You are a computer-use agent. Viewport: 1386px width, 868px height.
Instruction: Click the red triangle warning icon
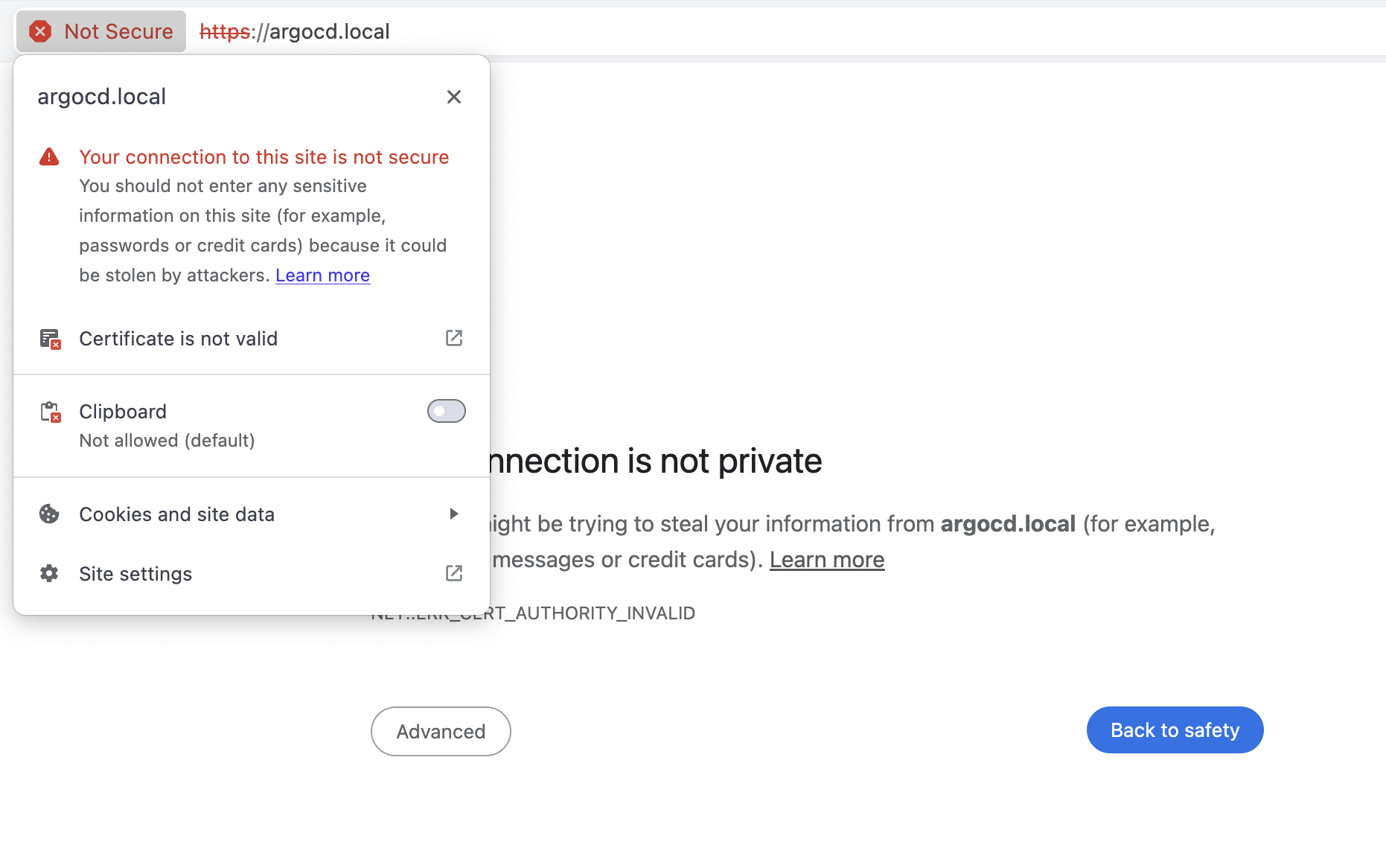tap(49, 157)
